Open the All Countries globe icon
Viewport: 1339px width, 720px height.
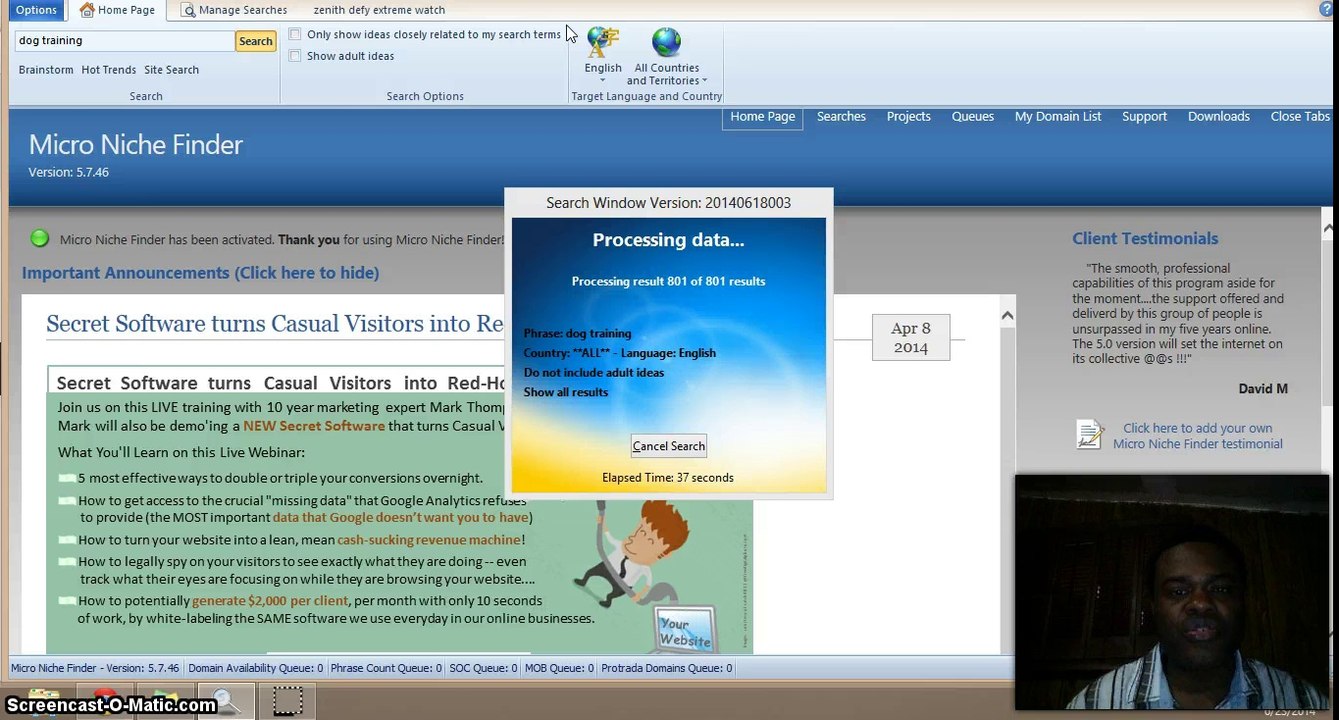pos(666,43)
